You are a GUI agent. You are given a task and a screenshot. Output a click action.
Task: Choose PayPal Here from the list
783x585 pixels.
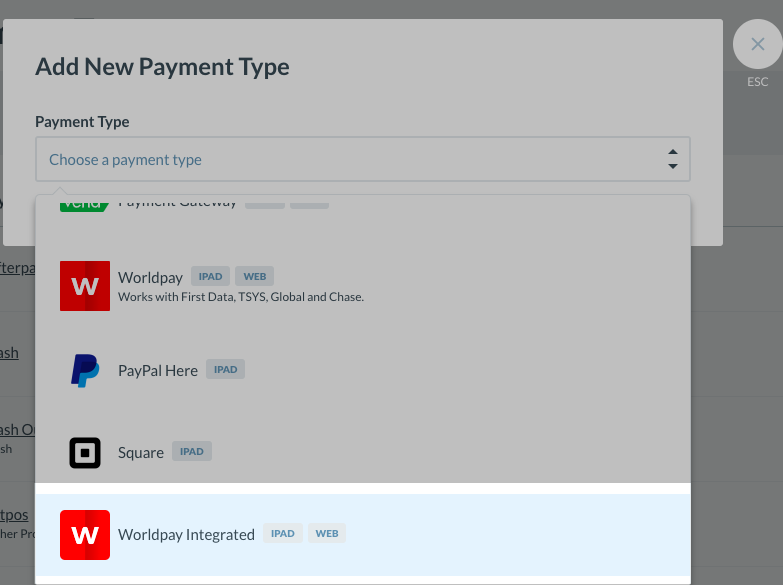pyautogui.click(x=158, y=371)
